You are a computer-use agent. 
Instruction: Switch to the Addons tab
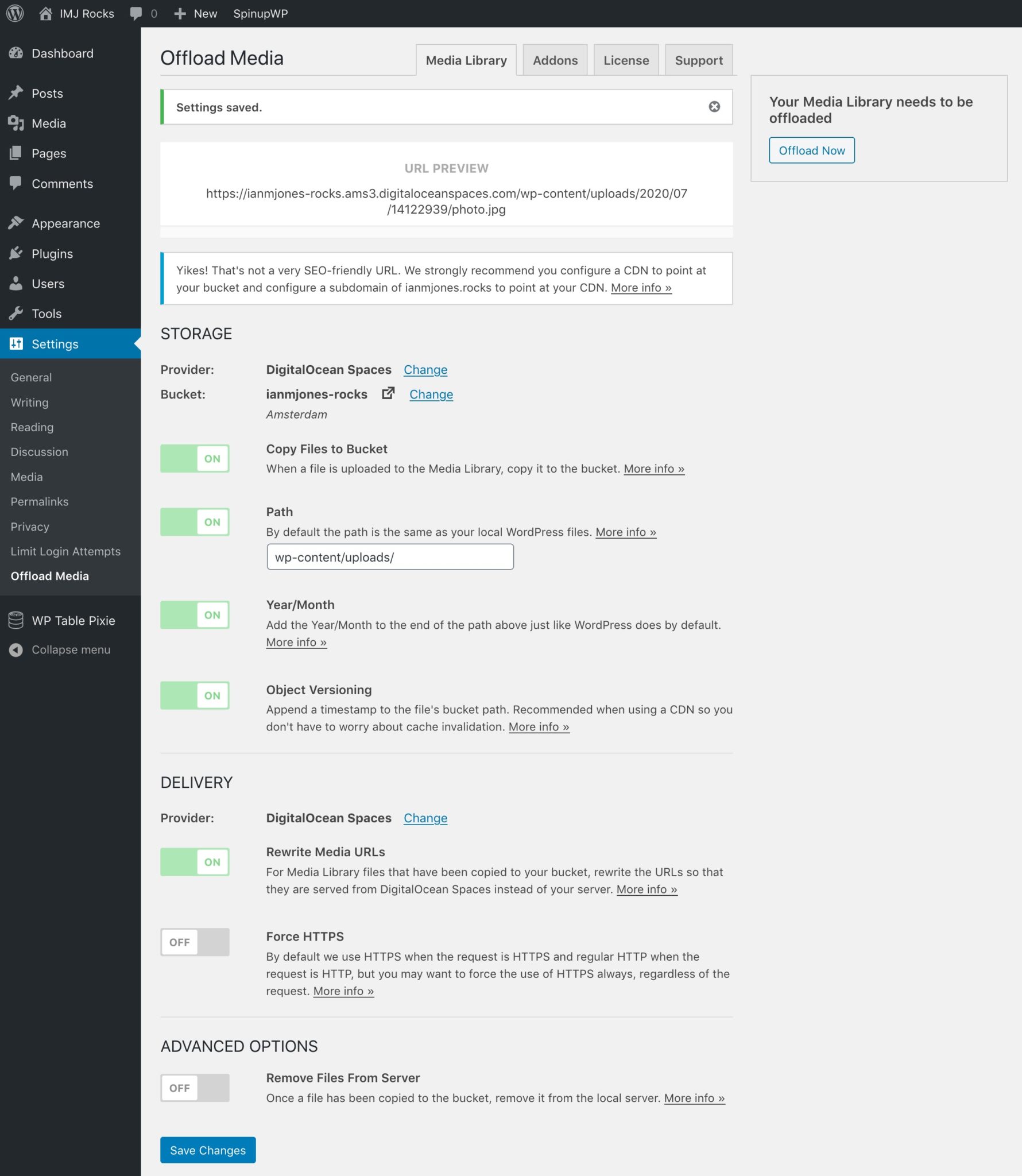tap(555, 60)
